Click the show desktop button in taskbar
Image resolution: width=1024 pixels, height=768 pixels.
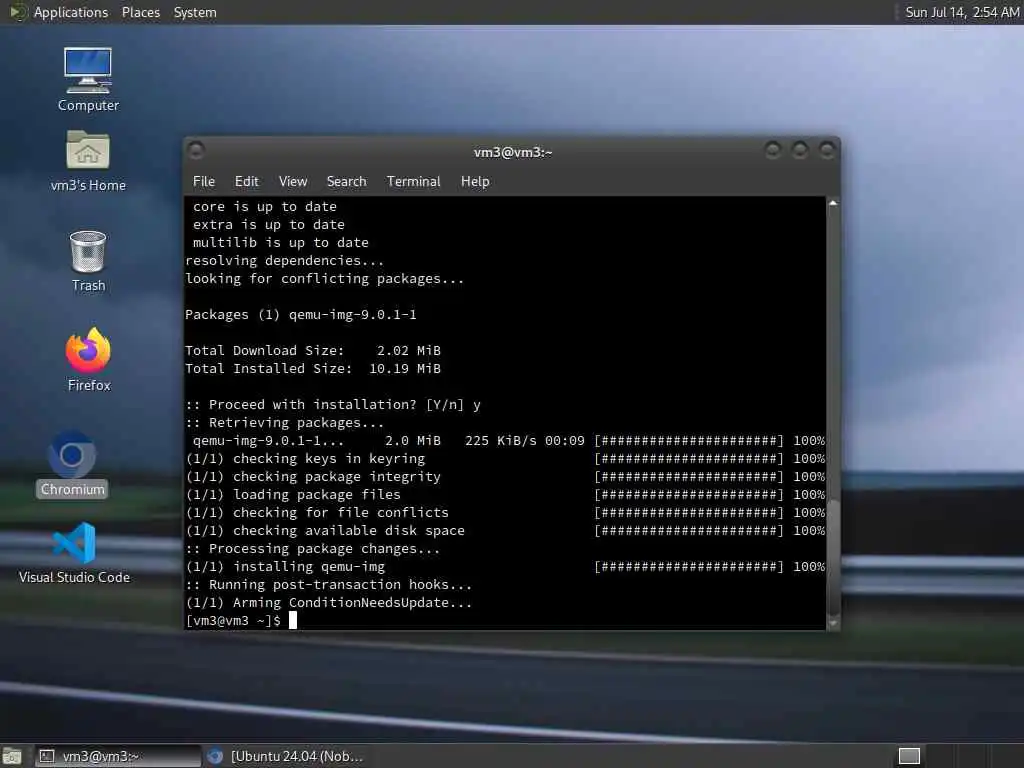click(x=12, y=756)
